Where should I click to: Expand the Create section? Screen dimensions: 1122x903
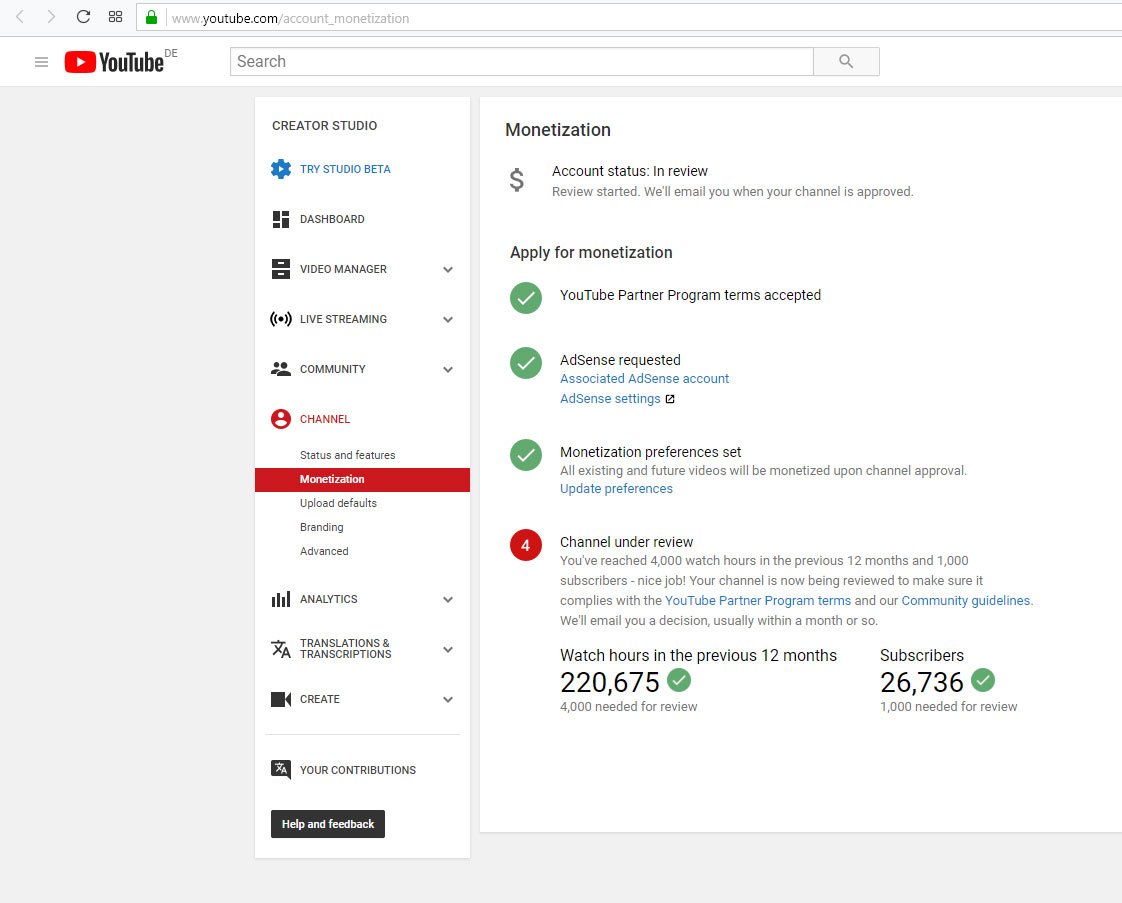coord(448,700)
